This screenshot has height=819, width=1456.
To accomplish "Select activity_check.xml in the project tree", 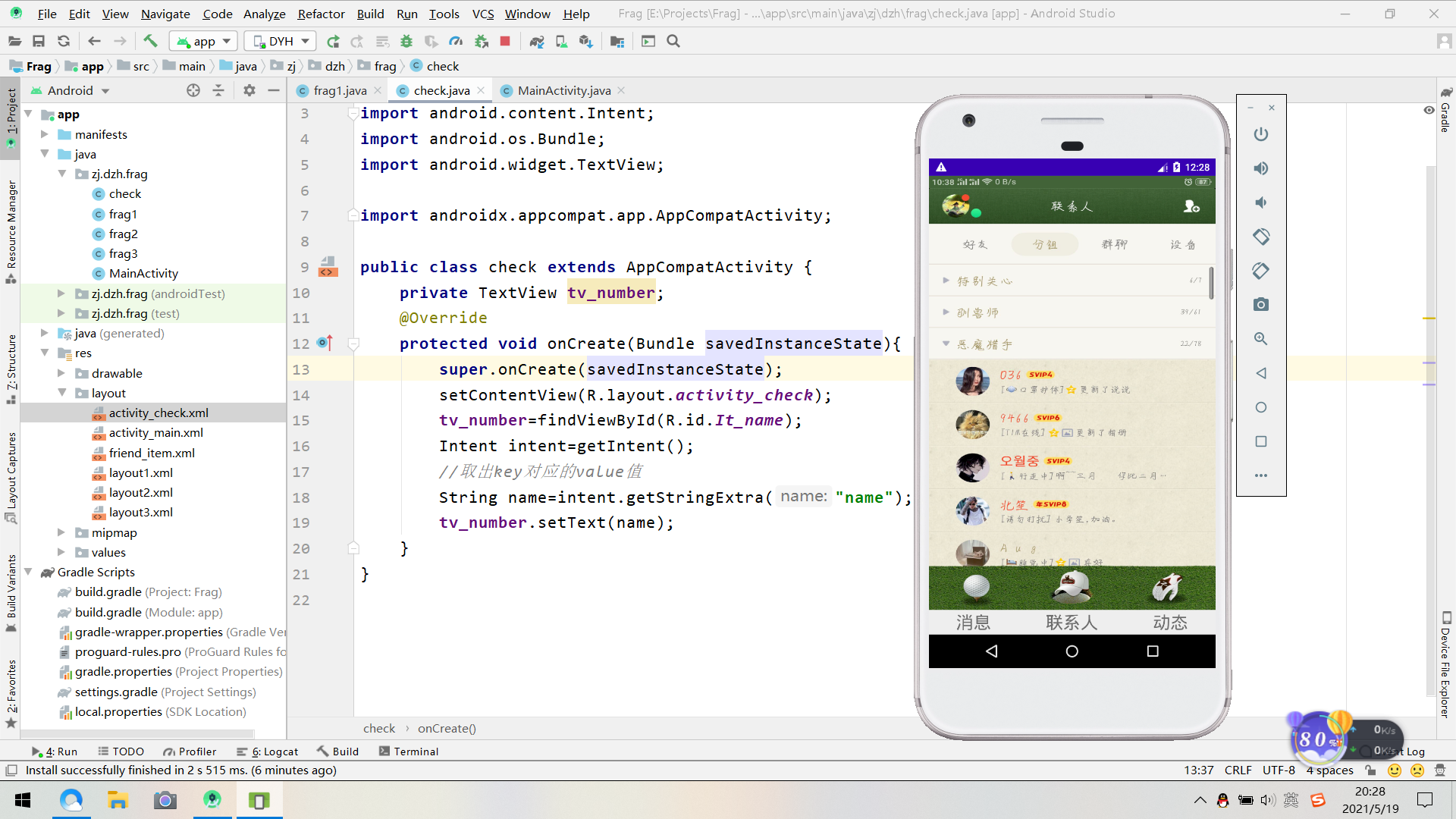I will click(x=158, y=413).
